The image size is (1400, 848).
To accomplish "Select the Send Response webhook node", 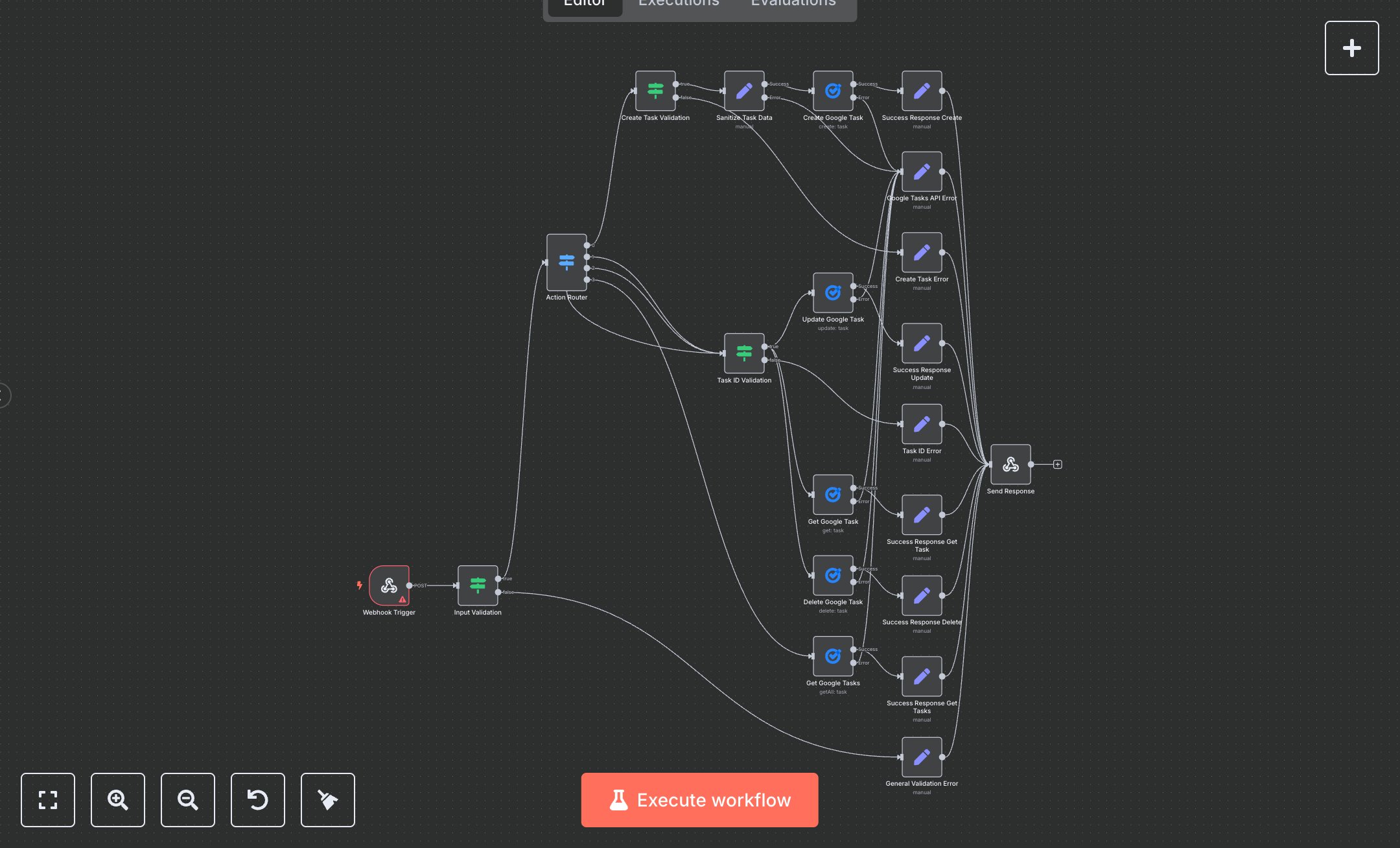I will [x=1010, y=464].
